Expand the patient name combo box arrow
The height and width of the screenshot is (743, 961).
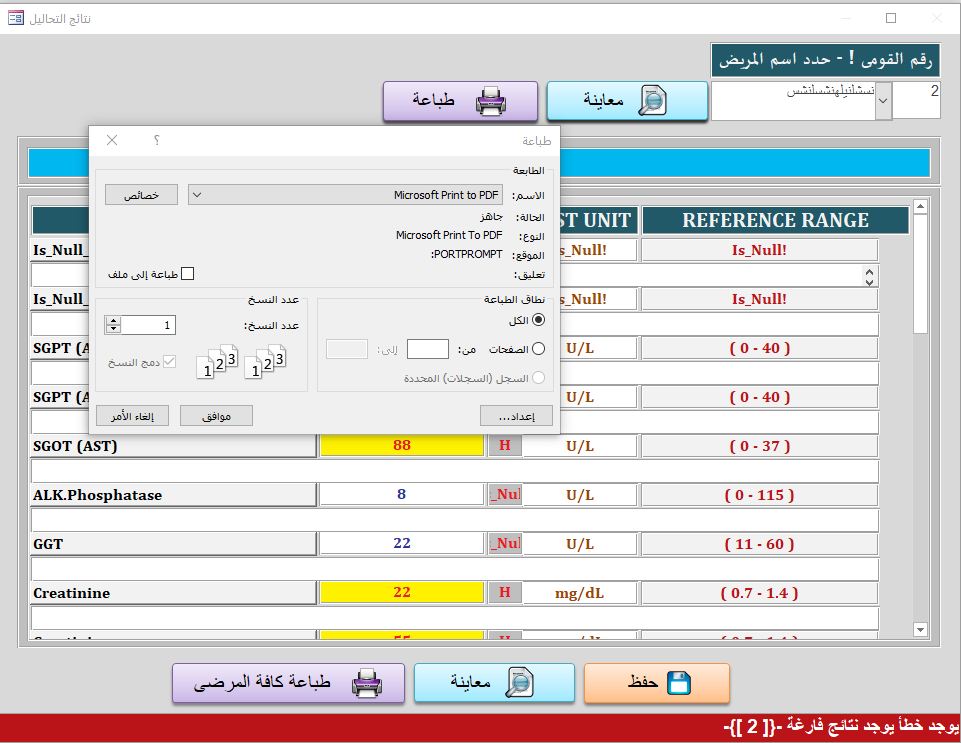pos(883,101)
